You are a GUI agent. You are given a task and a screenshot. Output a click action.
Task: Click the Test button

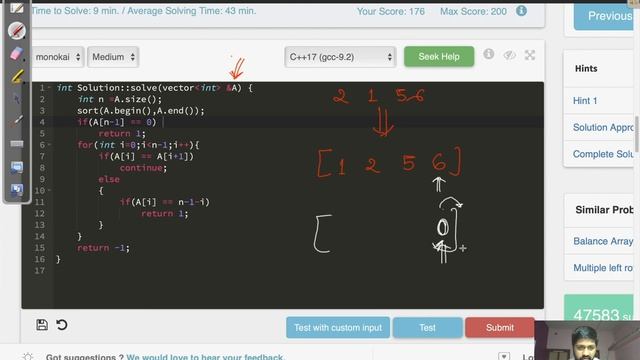(427, 327)
